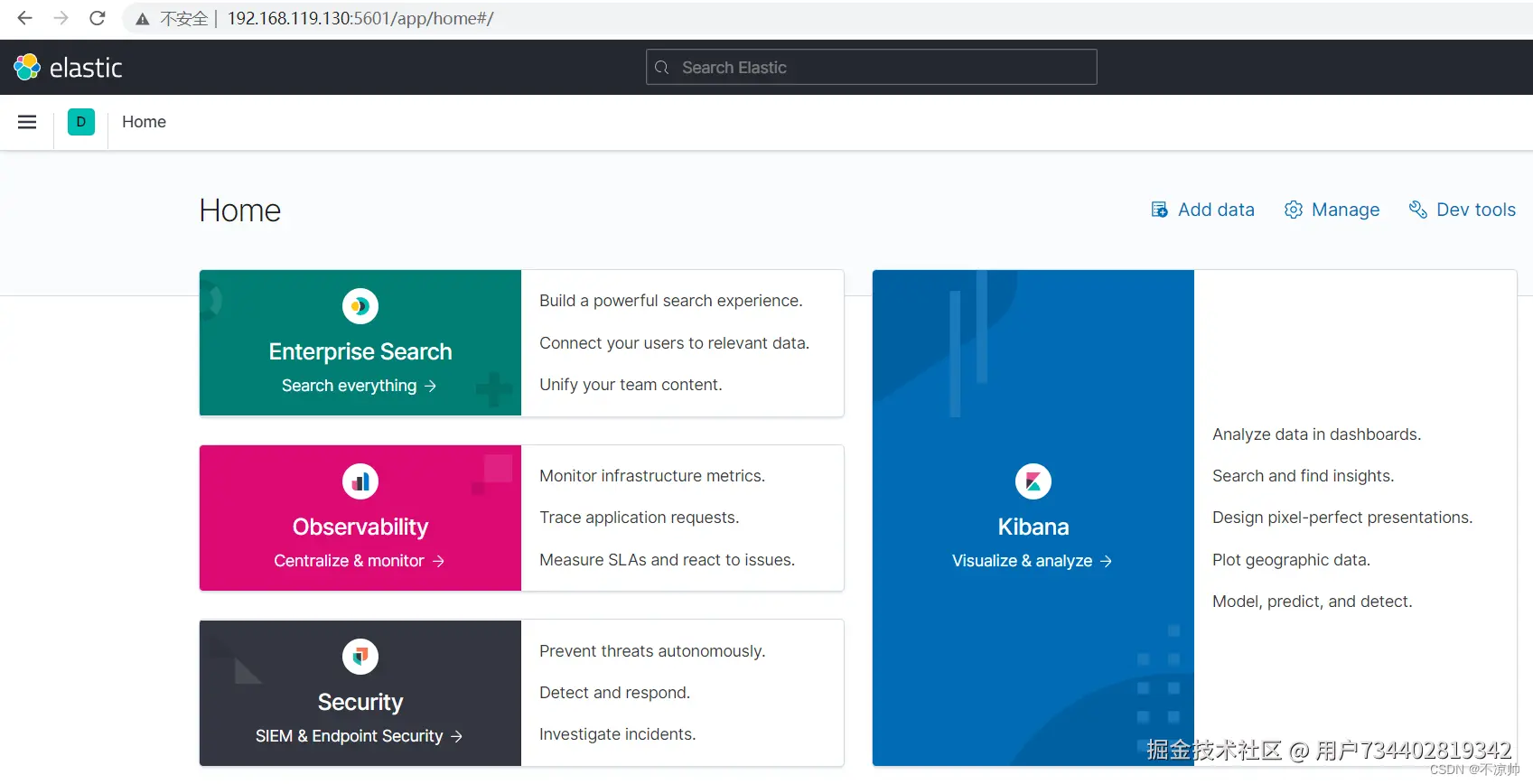This screenshot has height=784, width=1533.
Task: Click the Elastic logo in the header
Action: pos(68,67)
